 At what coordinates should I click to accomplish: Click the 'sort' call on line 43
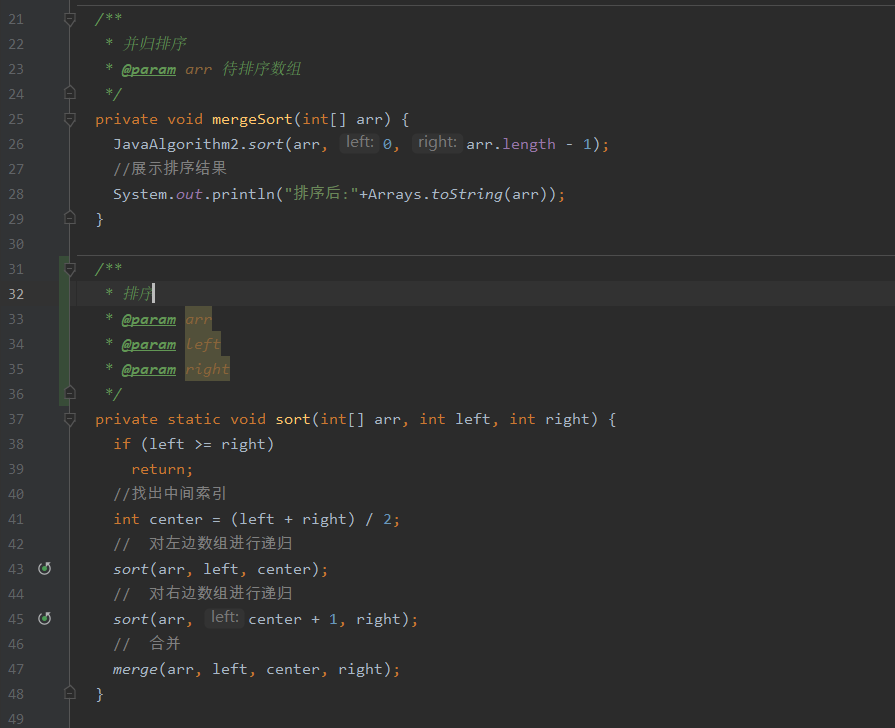point(131,569)
